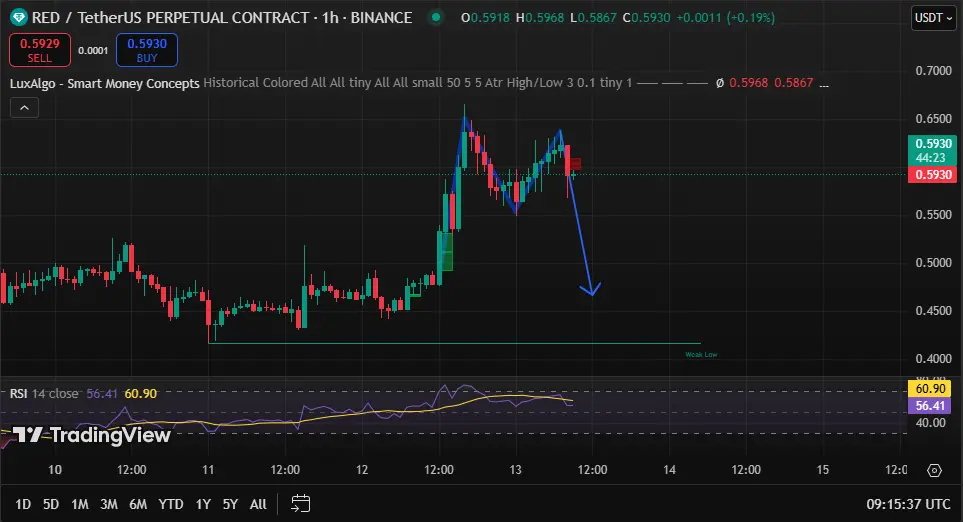The image size is (963, 522).
Task: Click the TradingView logo
Action: pos(92,435)
